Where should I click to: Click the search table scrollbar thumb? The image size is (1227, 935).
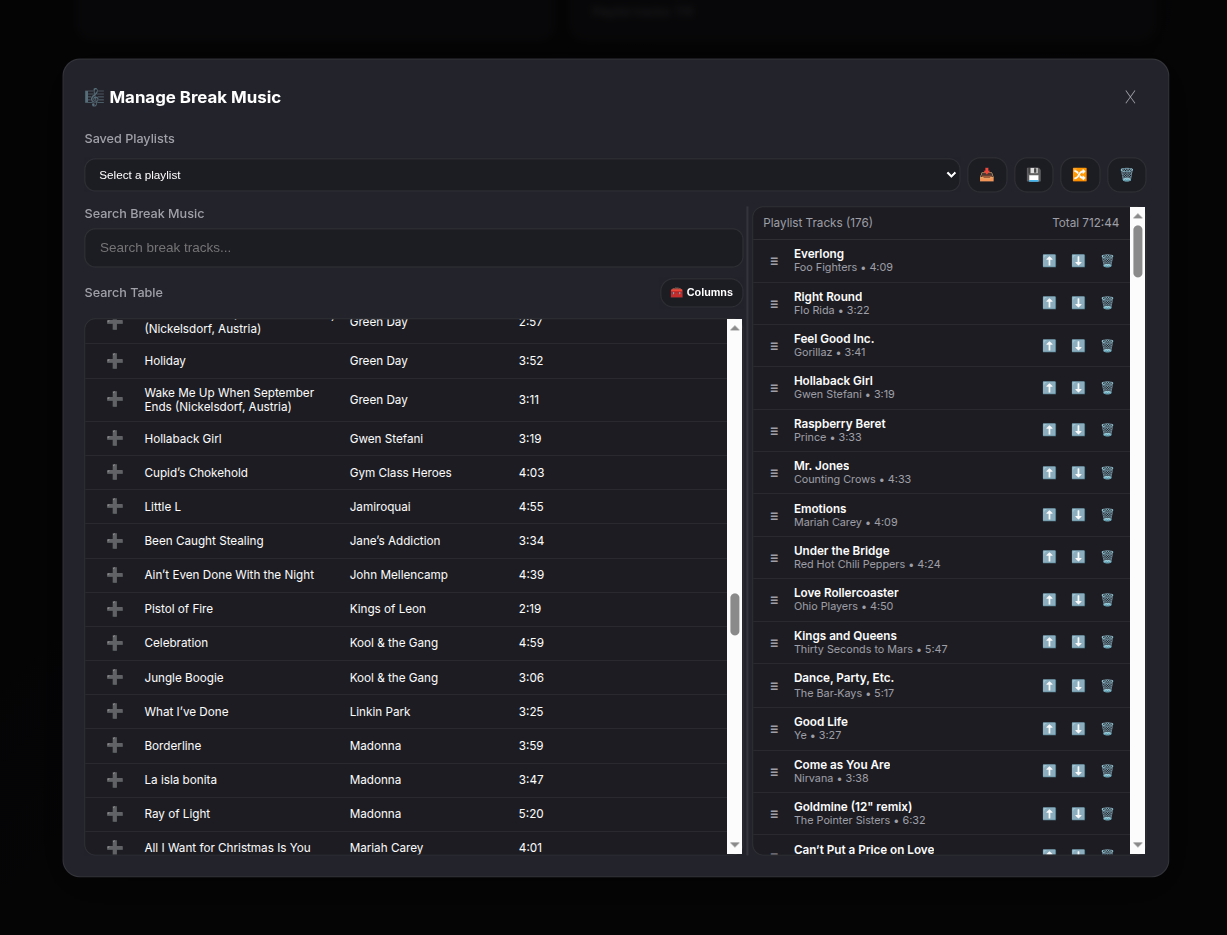point(735,614)
